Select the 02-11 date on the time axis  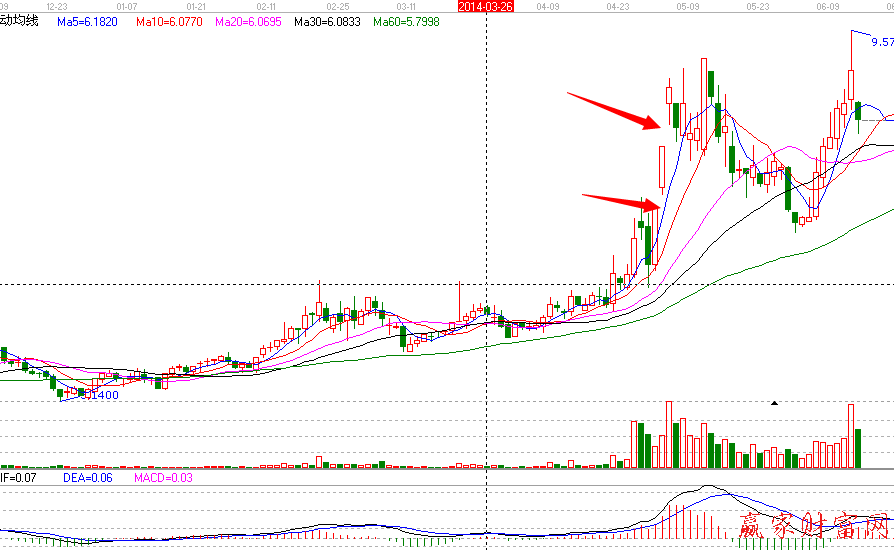point(264,6)
